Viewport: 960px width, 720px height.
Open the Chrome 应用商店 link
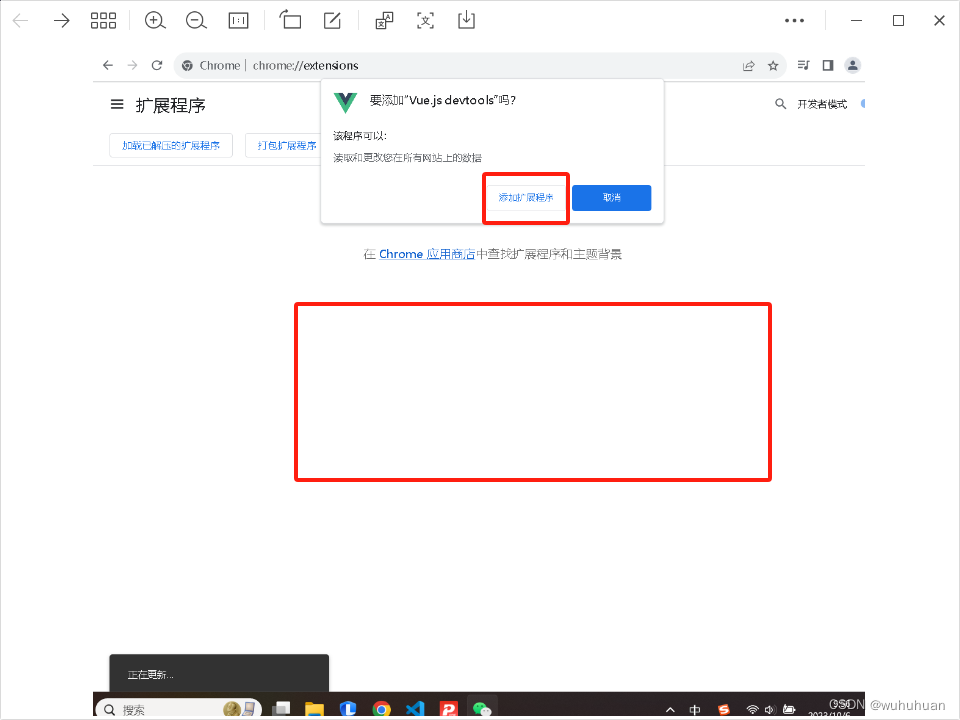427,254
